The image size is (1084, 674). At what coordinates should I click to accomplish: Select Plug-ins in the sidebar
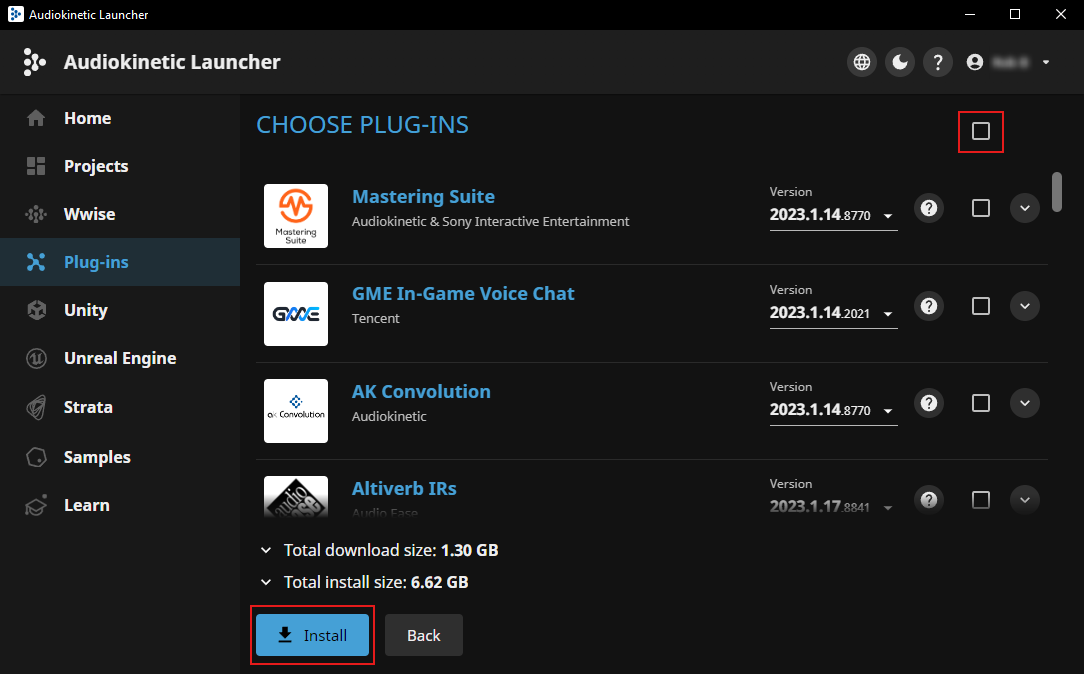coord(120,262)
